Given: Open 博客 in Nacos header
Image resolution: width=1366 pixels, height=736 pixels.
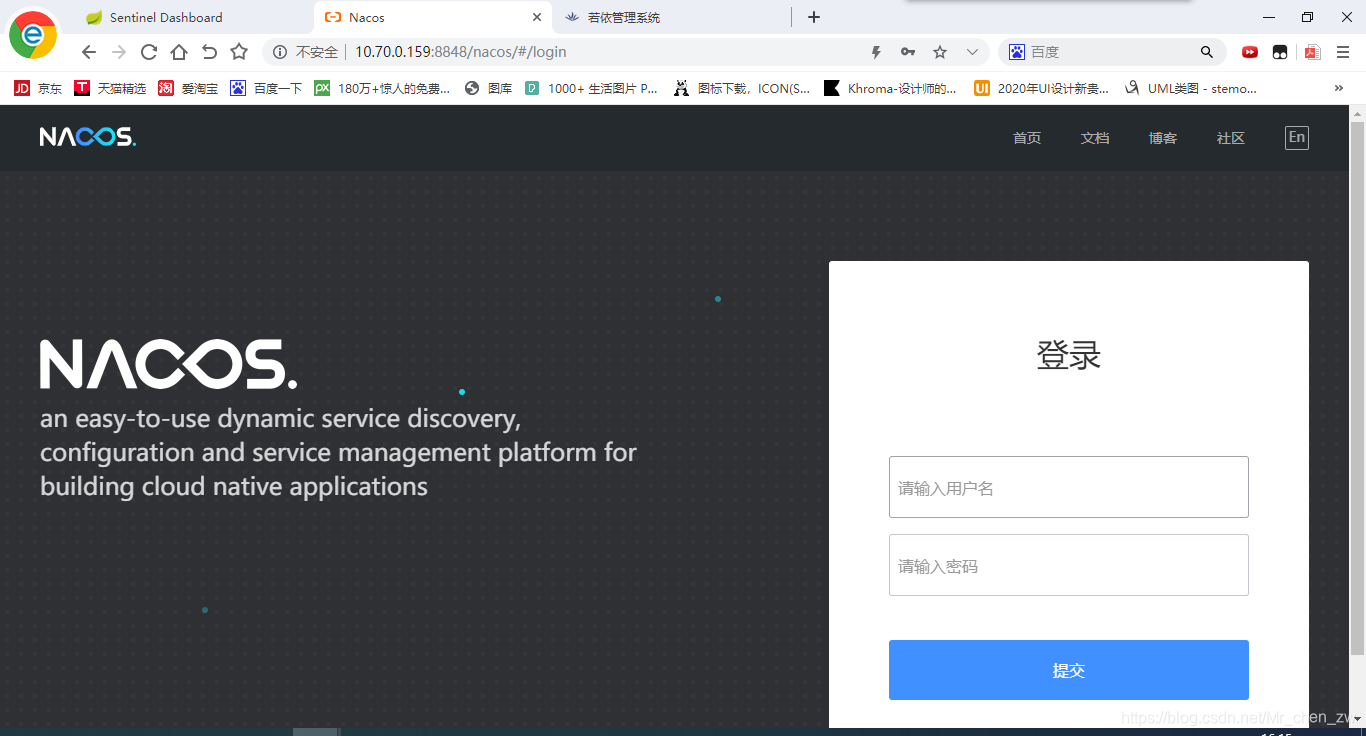Looking at the screenshot, I should tap(1163, 138).
